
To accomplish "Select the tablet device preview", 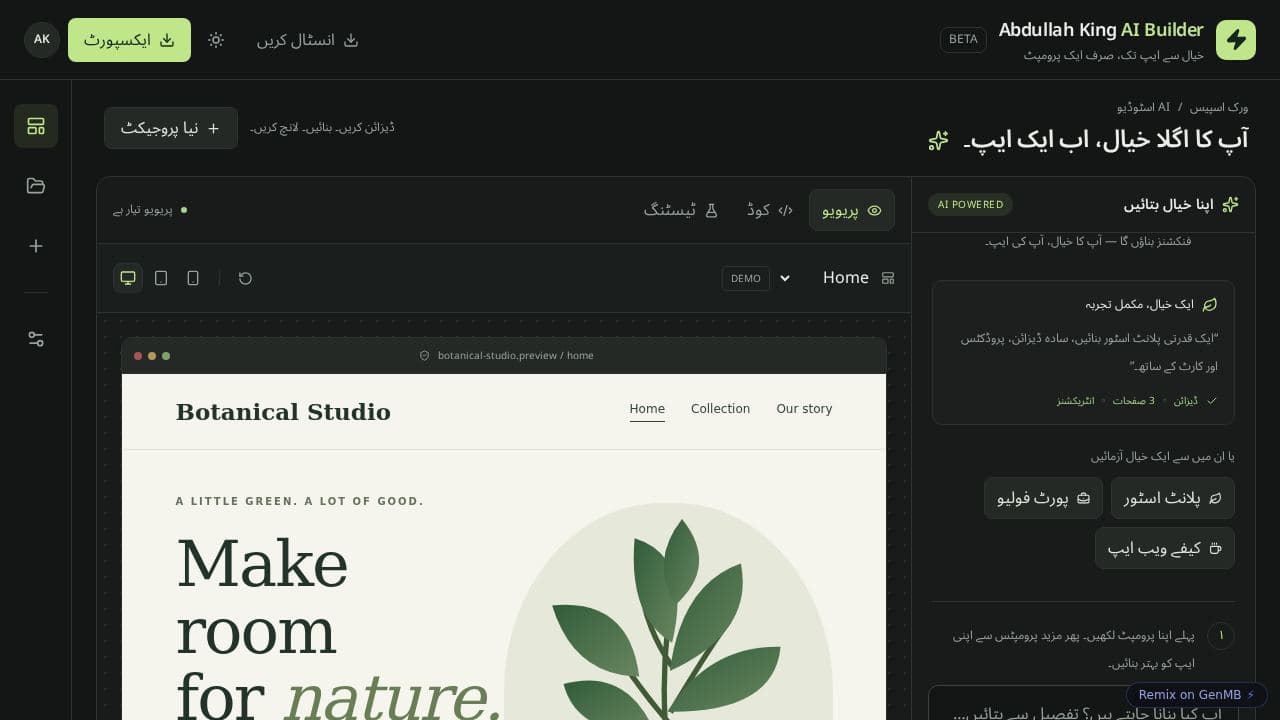I will pyautogui.click(x=161, y=278).
